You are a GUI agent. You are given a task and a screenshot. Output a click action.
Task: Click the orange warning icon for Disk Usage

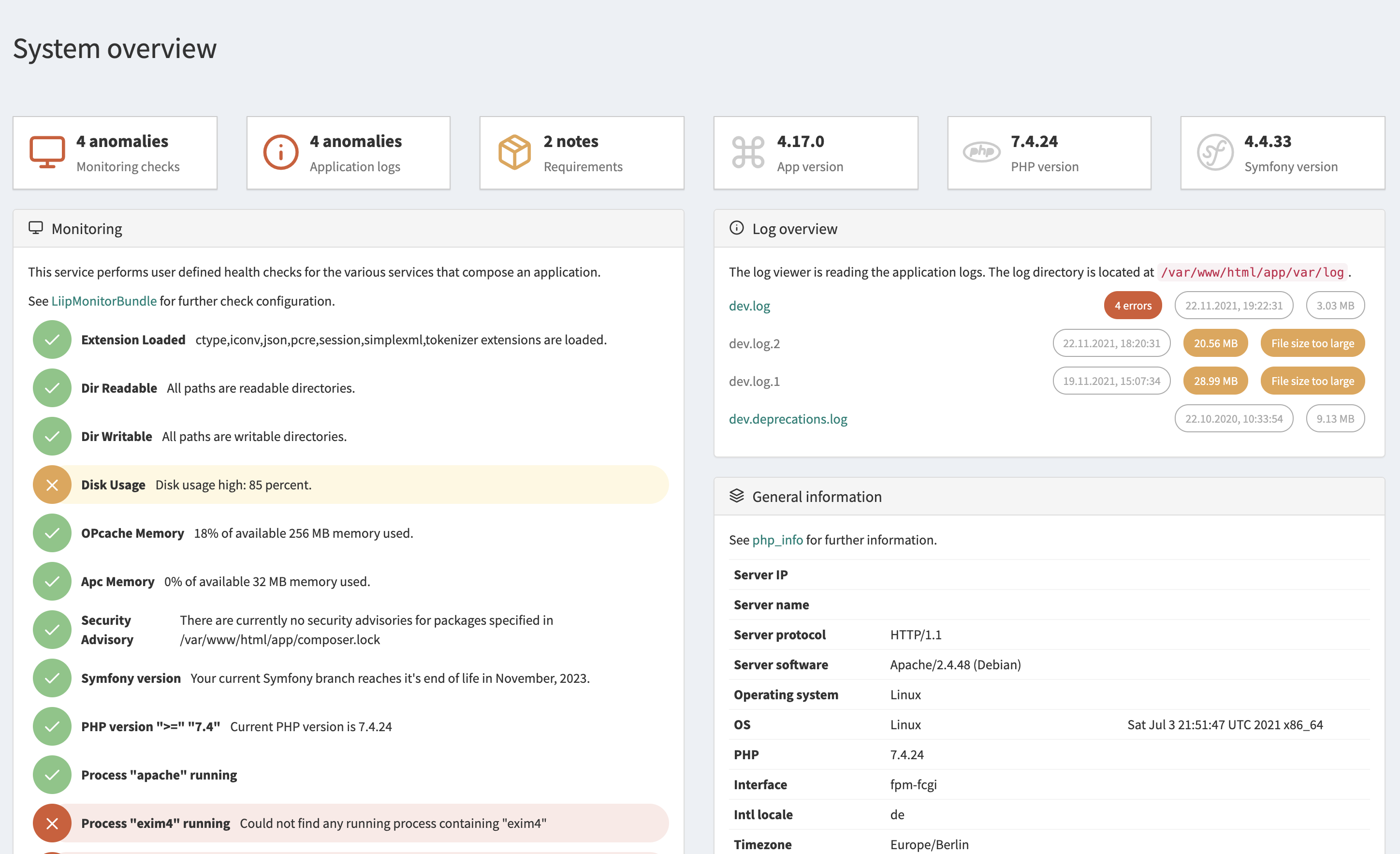pyautogui.click(x=52, y=485)
